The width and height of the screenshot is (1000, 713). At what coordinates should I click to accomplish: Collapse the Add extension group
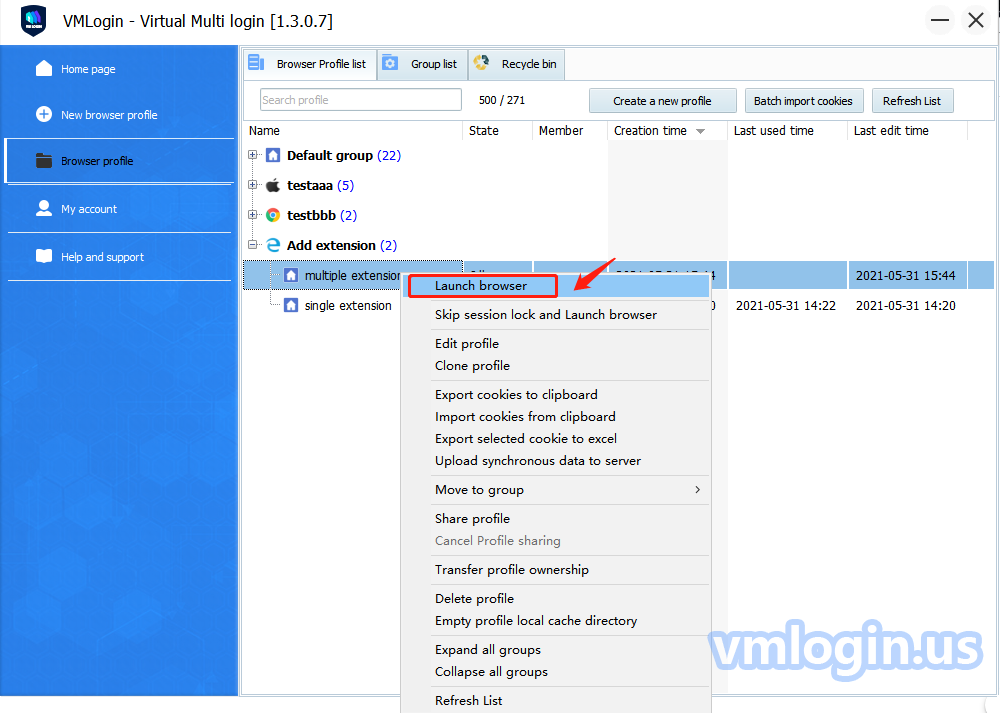(253, 245)
